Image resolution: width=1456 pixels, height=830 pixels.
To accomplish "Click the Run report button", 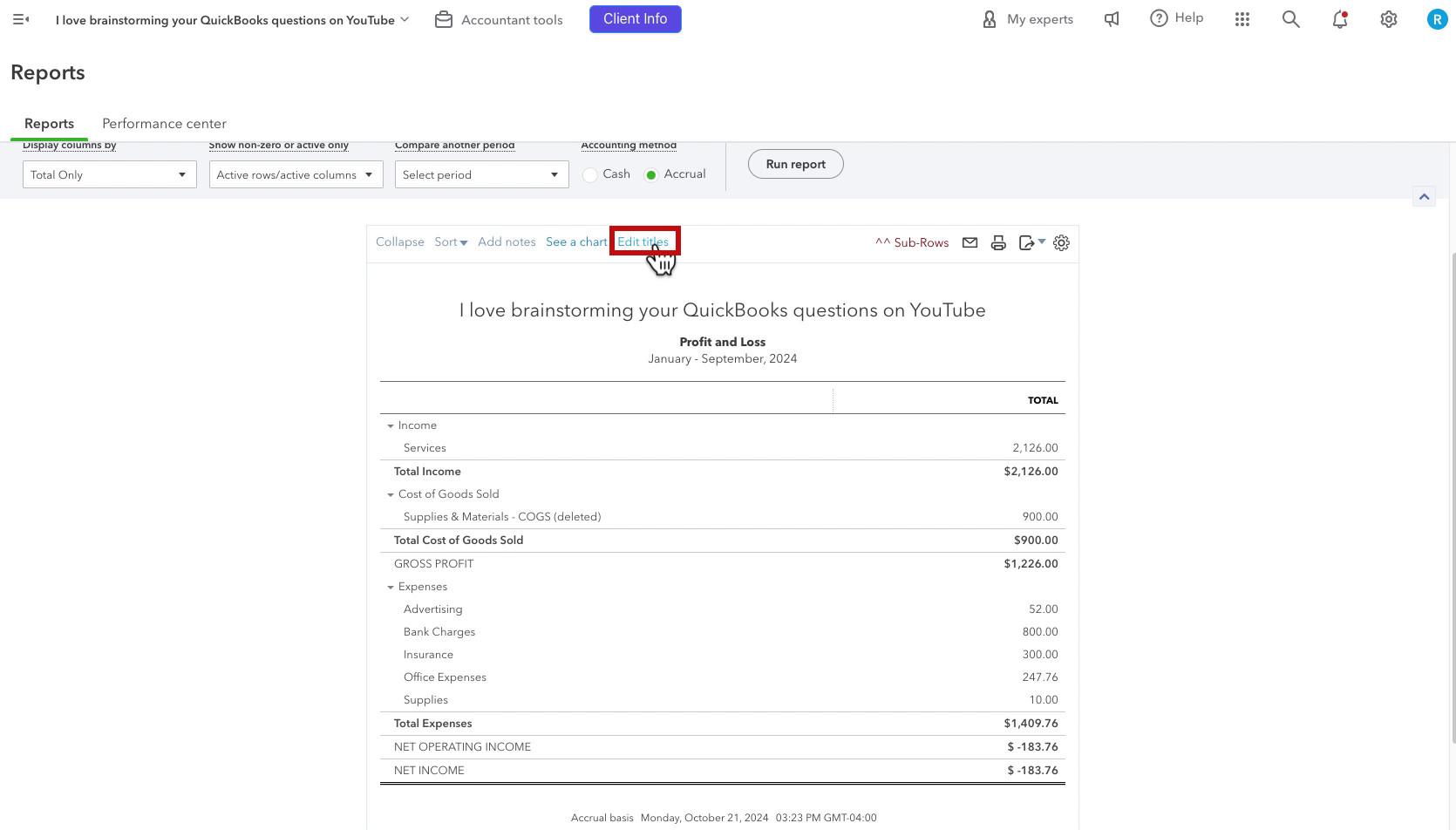I will [x=796, y=164].
